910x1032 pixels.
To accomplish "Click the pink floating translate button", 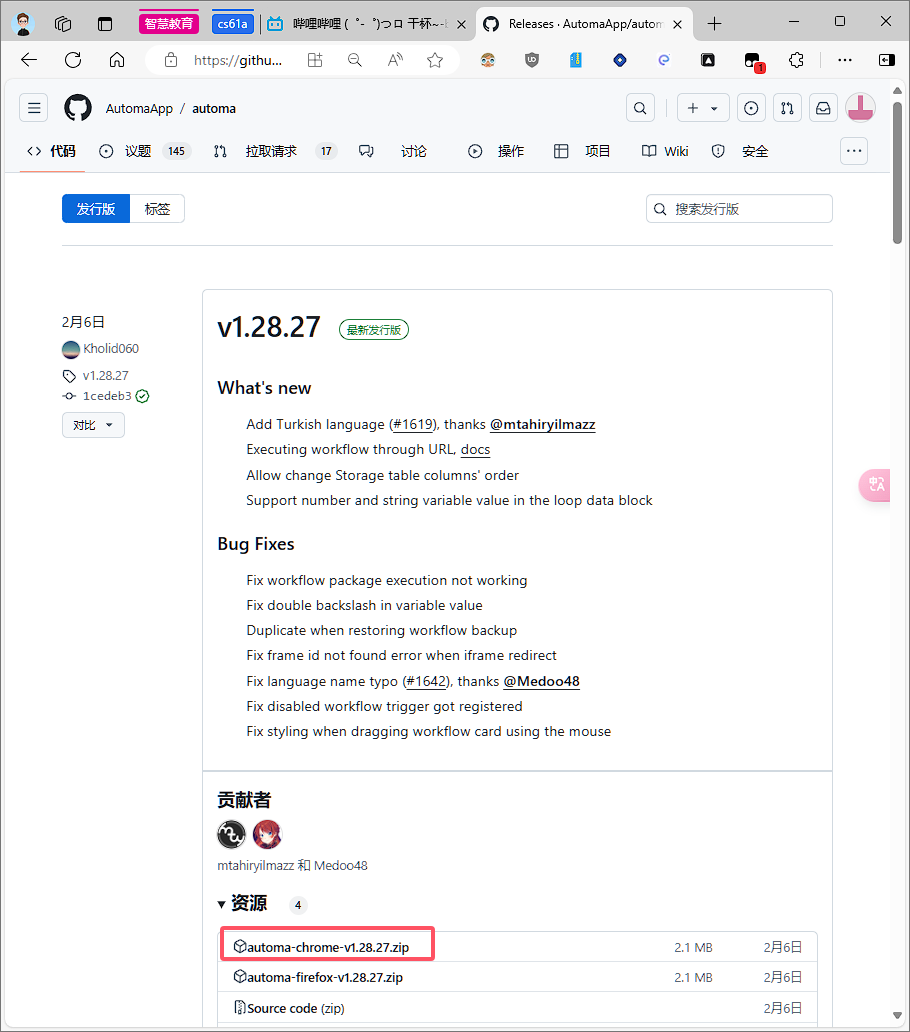I will [x=875, y=485].
